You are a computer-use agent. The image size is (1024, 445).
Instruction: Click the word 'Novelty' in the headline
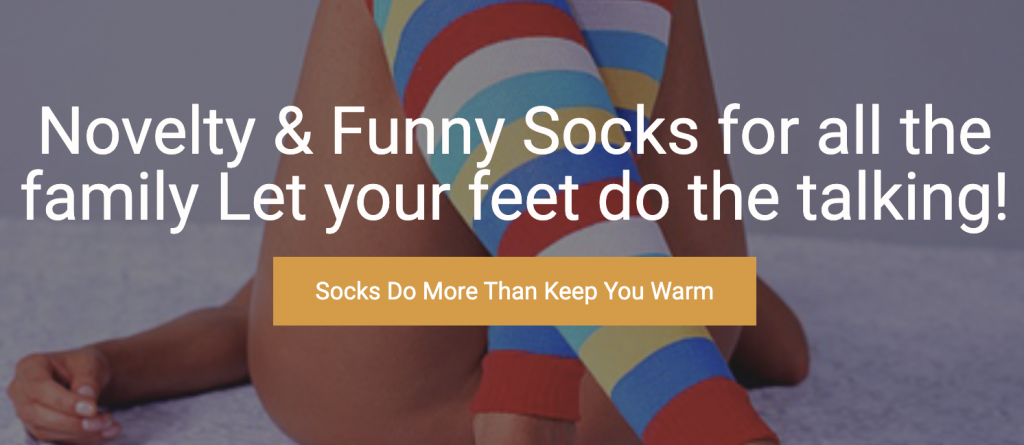tap(146, 129)
